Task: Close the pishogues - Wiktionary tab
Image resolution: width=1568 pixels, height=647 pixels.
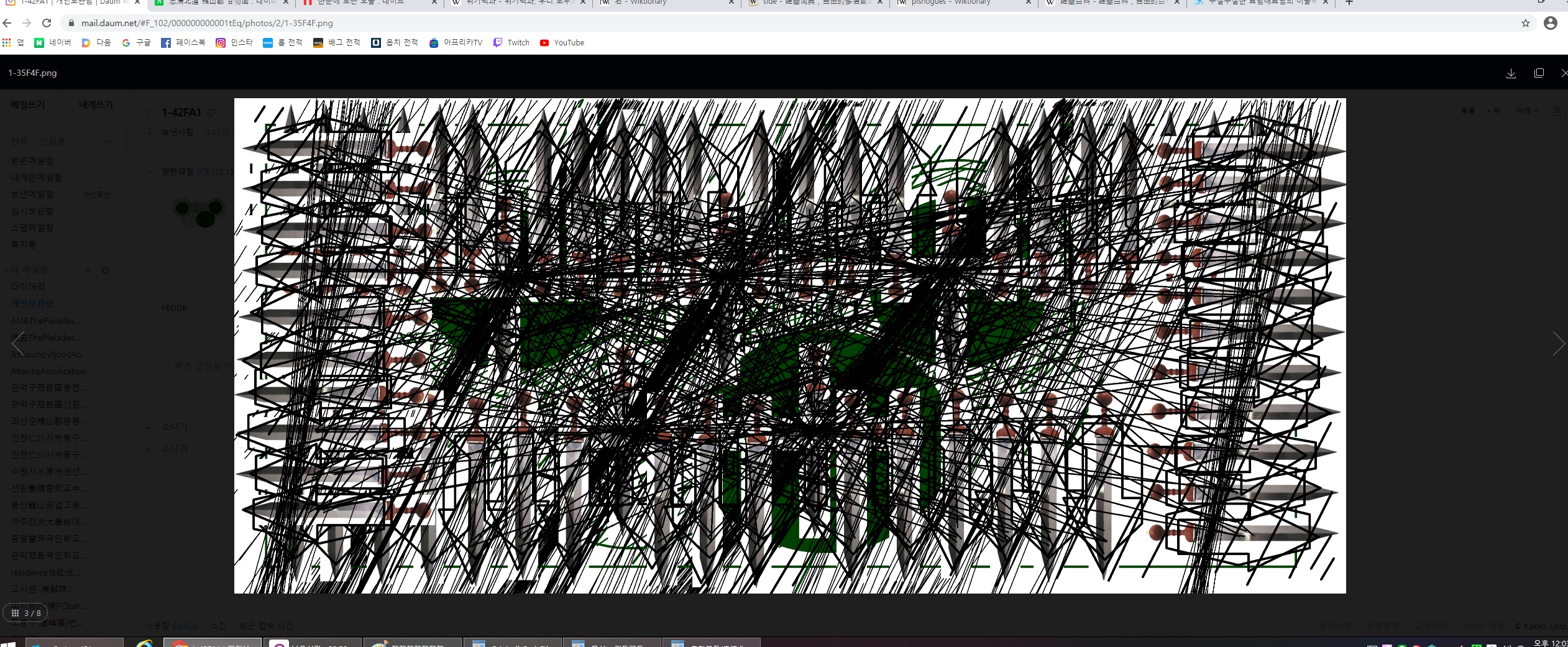Action: (1029, 3)
